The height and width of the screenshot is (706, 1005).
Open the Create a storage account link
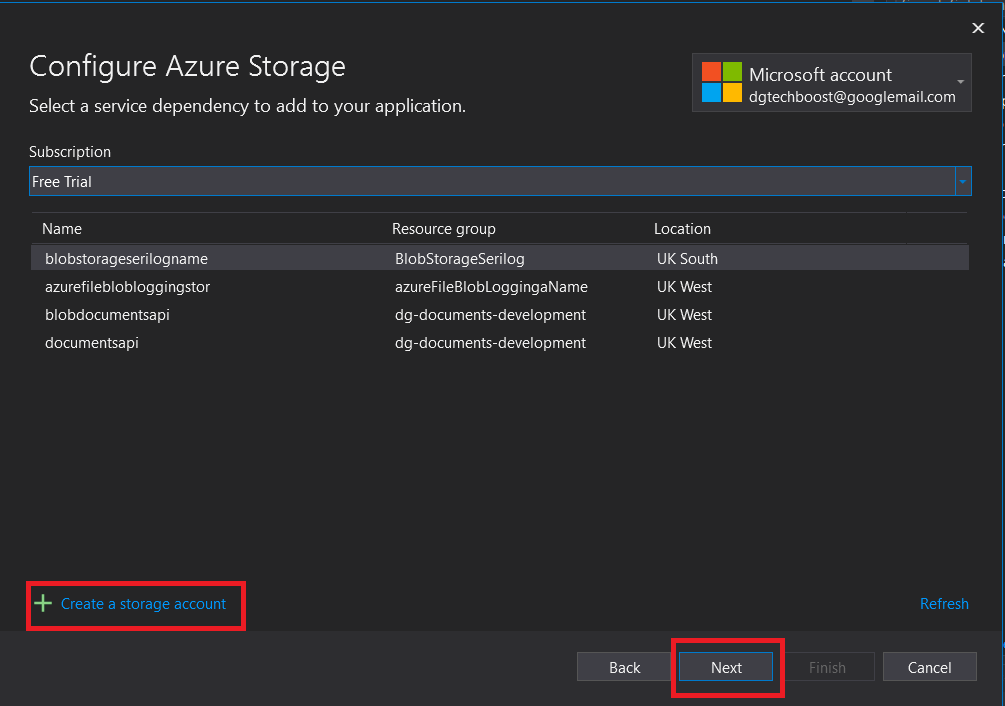pyautogui.click(x=143, y=604)
